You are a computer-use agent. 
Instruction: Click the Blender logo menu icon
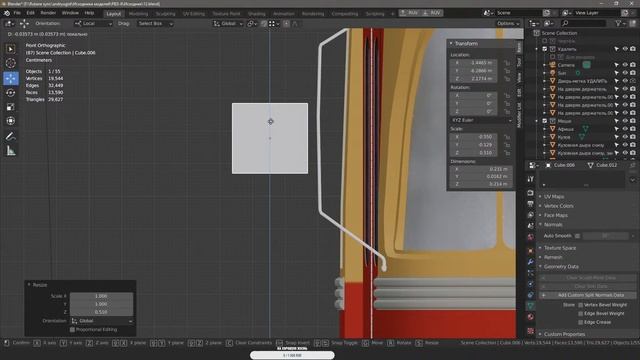pos(7,13)
